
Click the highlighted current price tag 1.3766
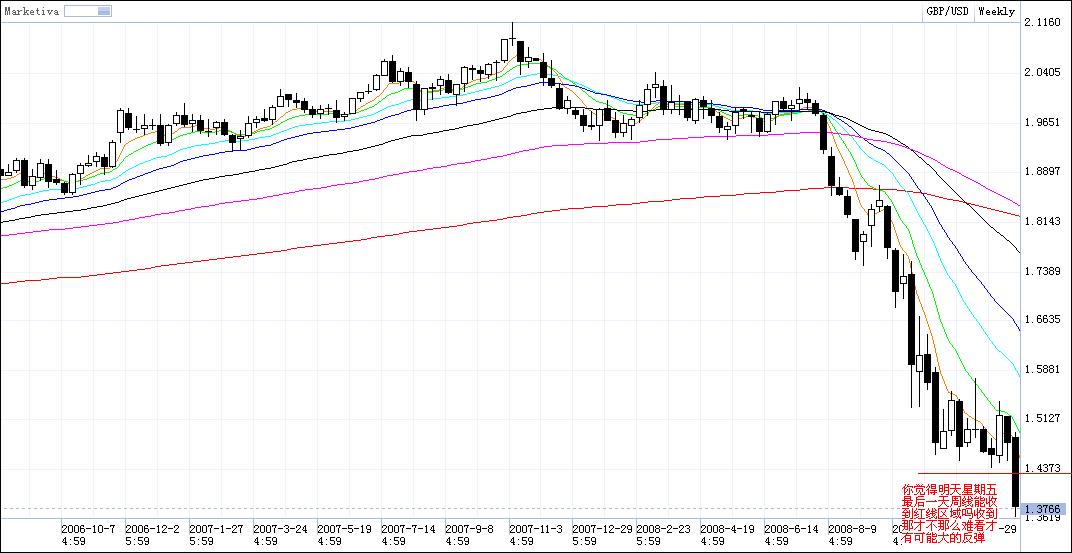1042,509
